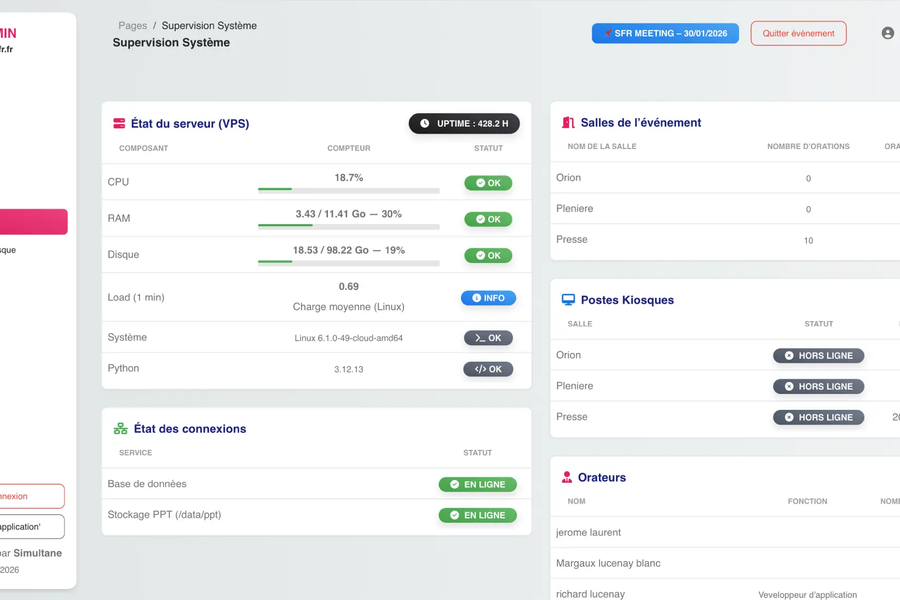Click the Système terminal OK badge
Image resolution: width=900 pixels, height=600 pixels.
(488, 338)
